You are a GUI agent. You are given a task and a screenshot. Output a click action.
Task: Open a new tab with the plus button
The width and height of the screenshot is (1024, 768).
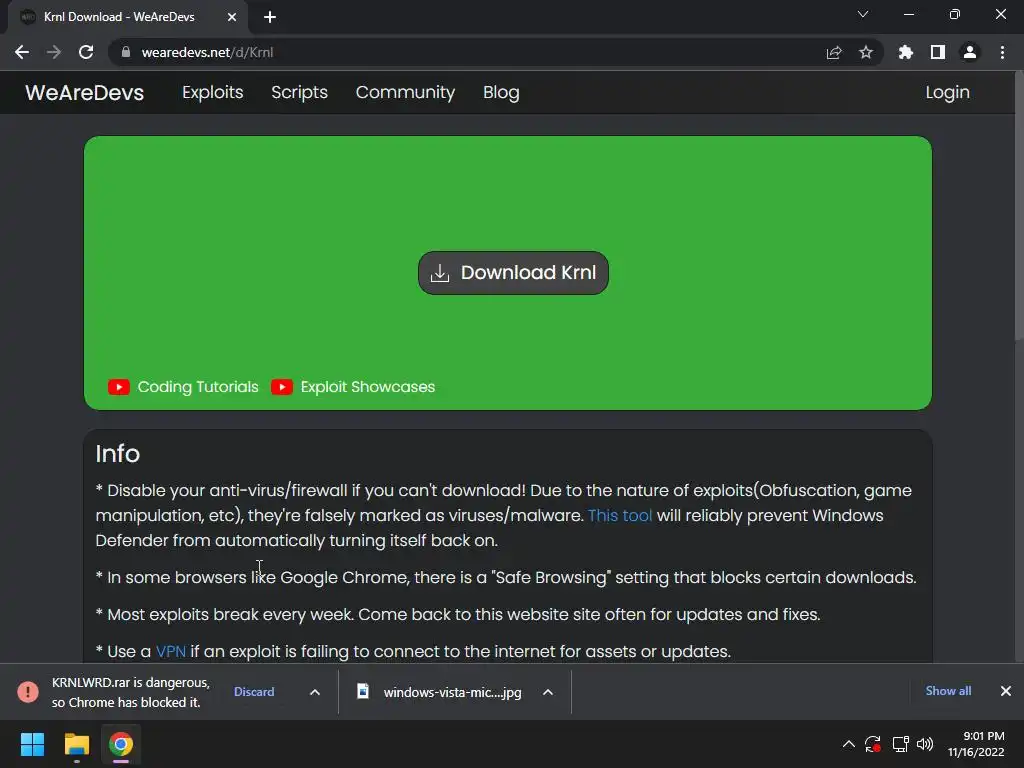click(x=270, y=17)
